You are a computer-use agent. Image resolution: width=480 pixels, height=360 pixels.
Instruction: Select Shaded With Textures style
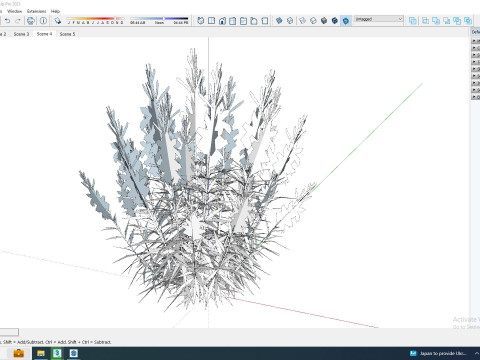(335, 21)
